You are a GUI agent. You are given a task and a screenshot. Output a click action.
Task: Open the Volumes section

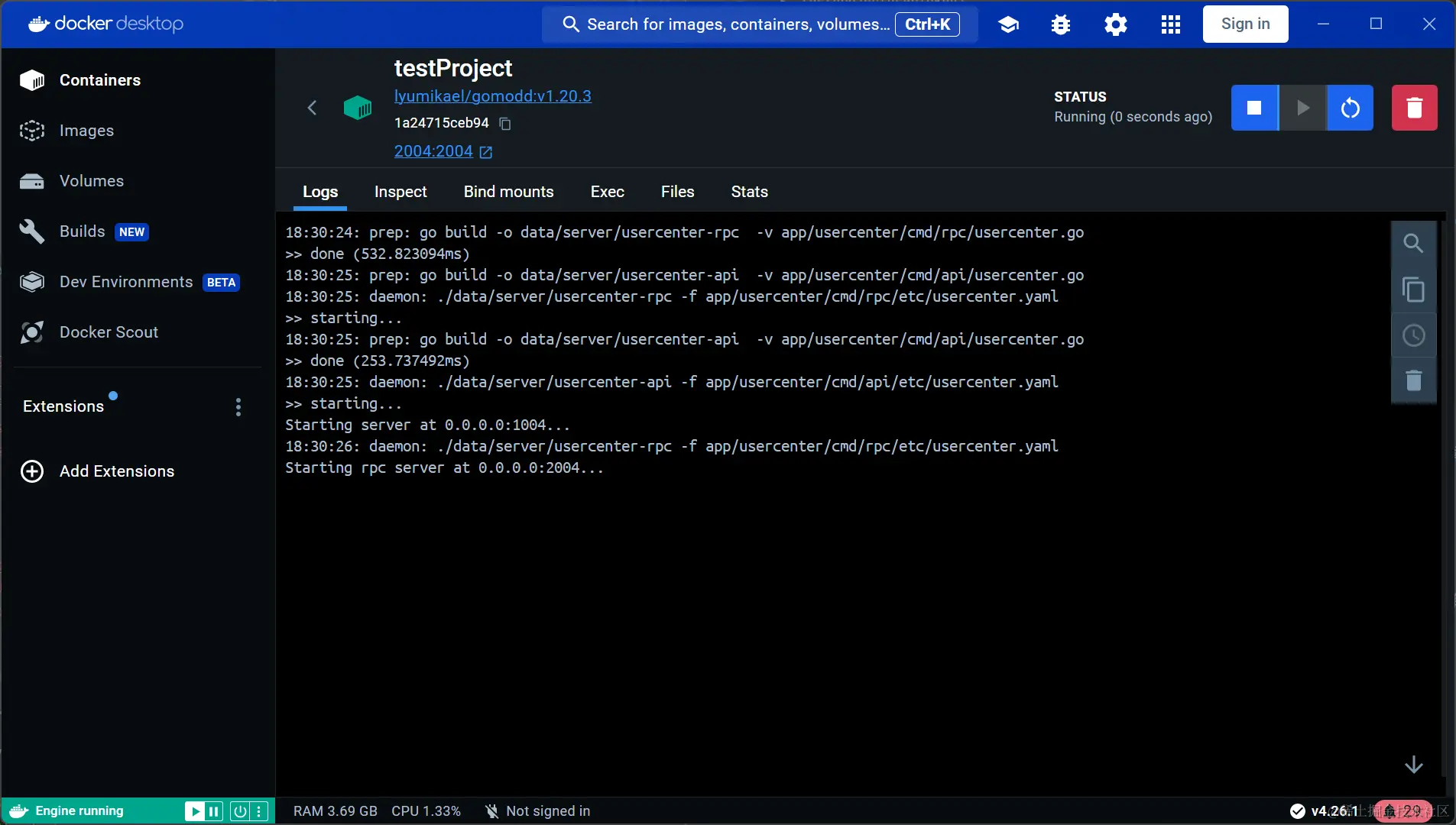138,181
